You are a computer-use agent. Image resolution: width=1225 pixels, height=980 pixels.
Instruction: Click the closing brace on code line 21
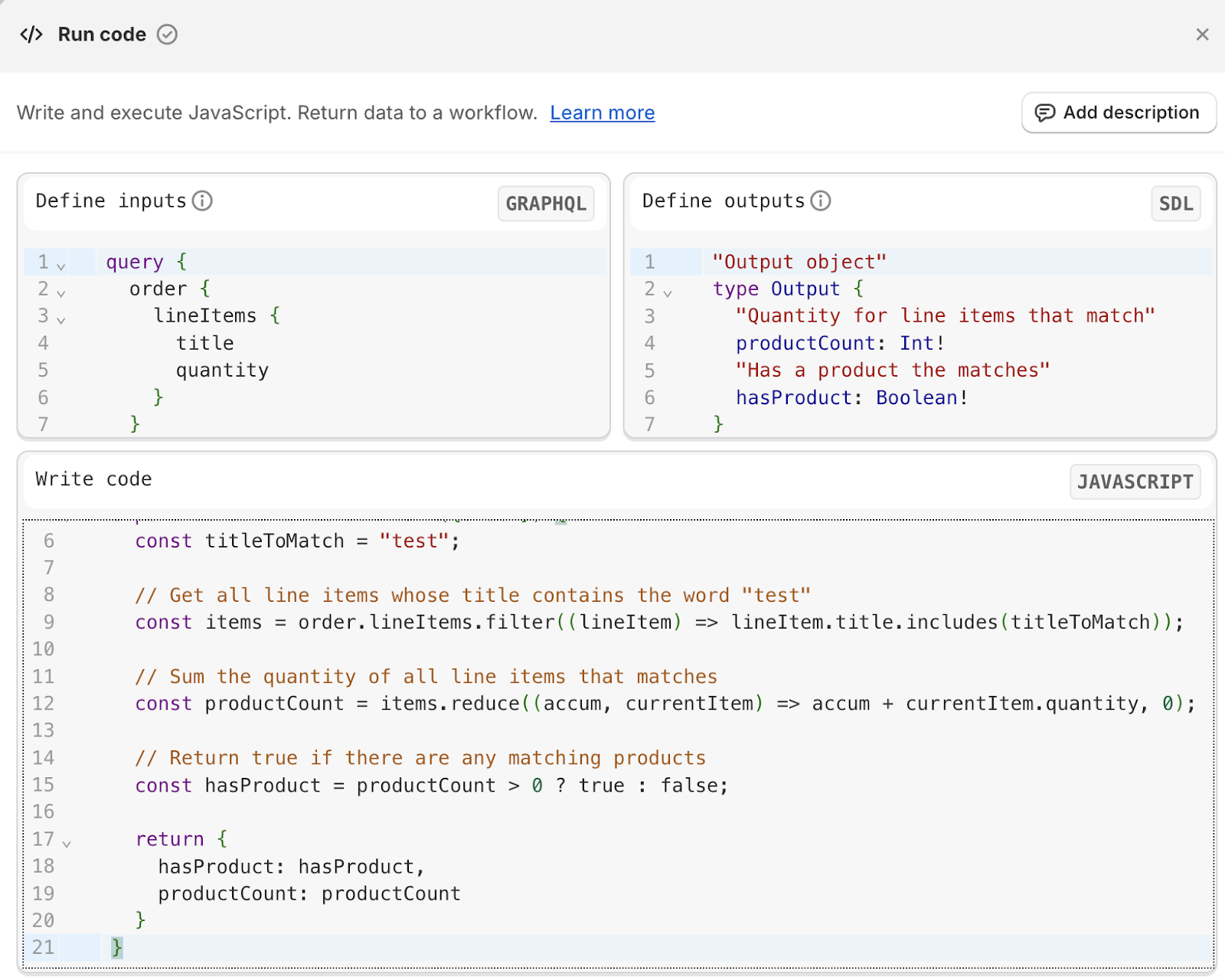pos(116,948)
